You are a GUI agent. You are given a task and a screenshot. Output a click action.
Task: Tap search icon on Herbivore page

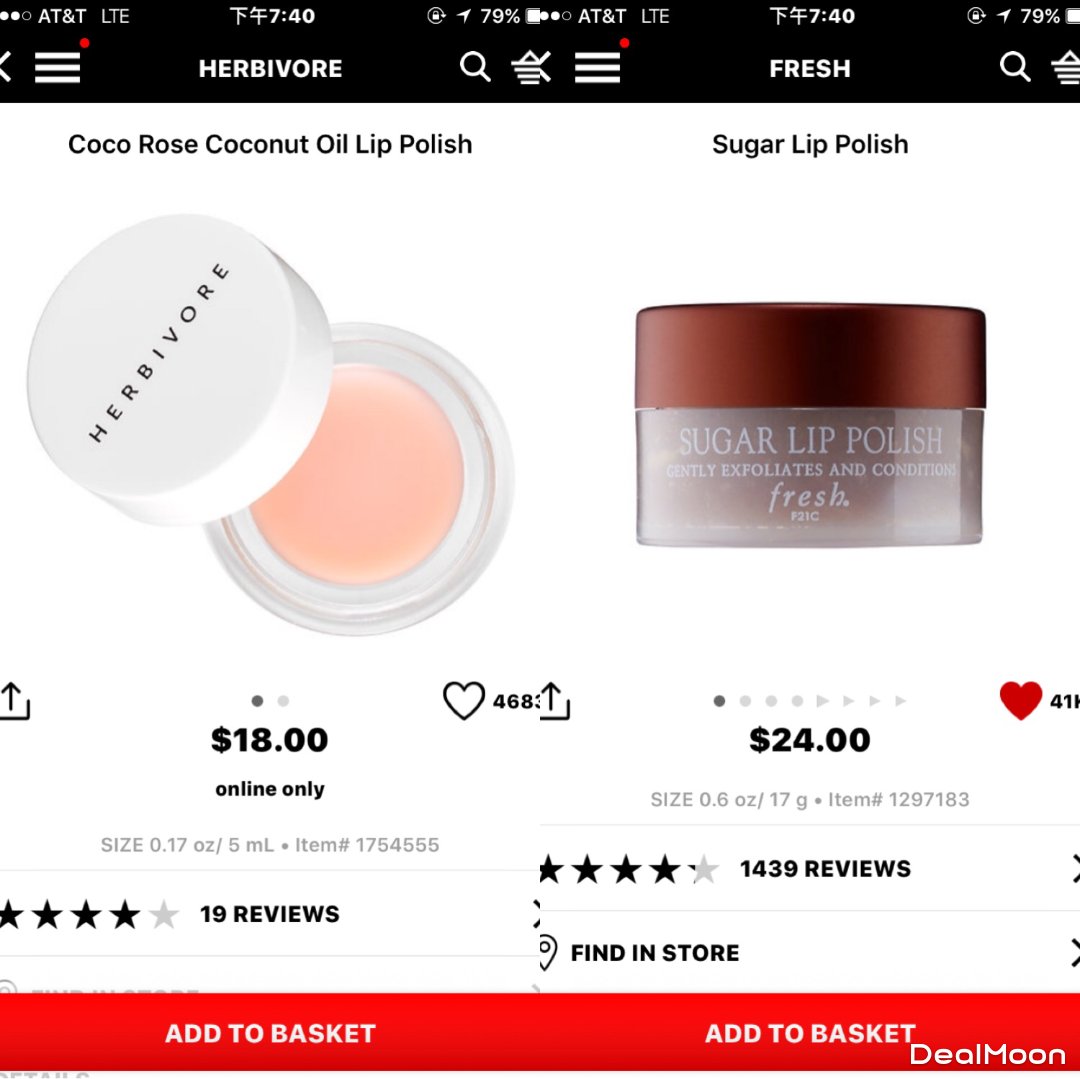[475, 67]
